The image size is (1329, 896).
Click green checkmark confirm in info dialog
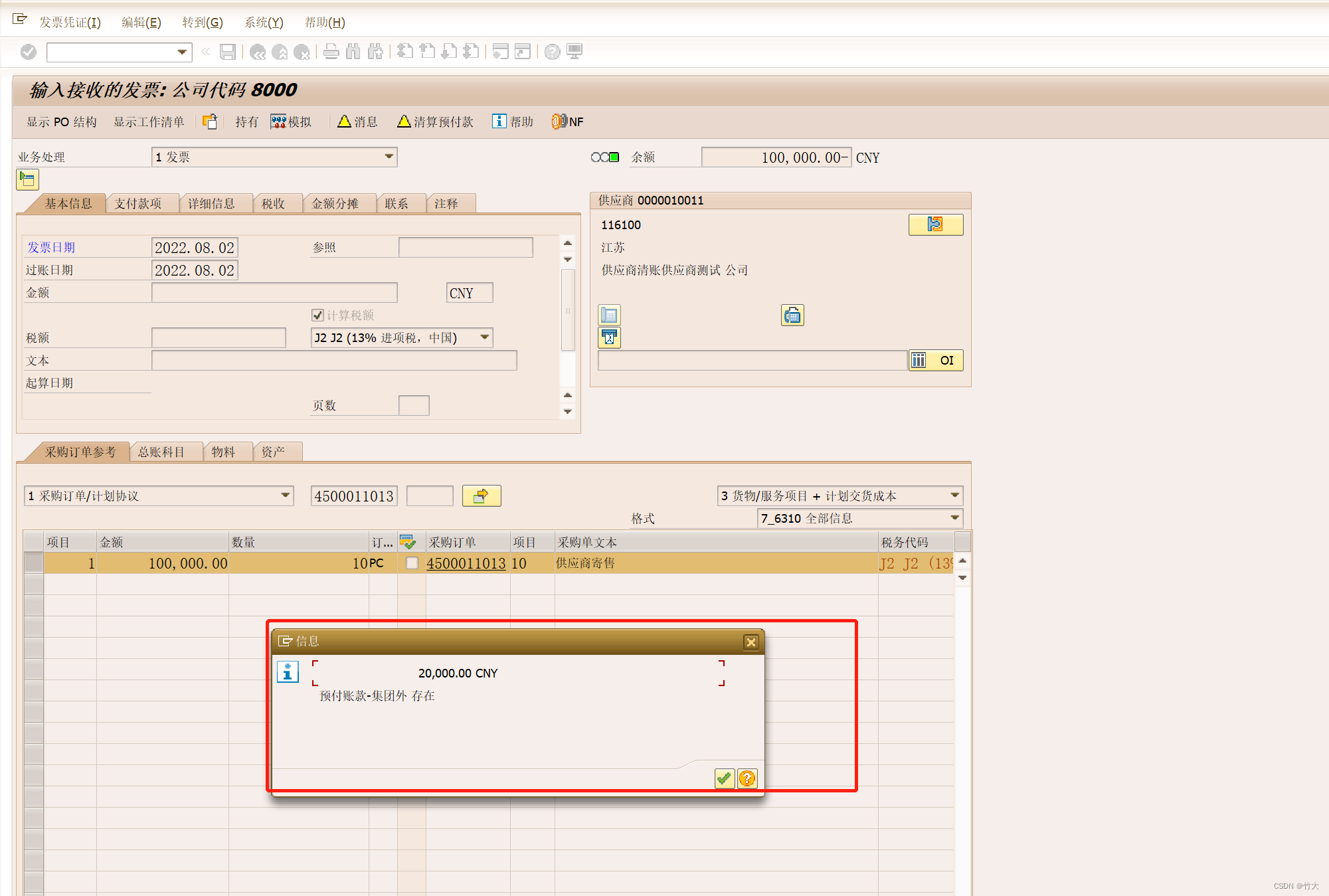[724, 778]
